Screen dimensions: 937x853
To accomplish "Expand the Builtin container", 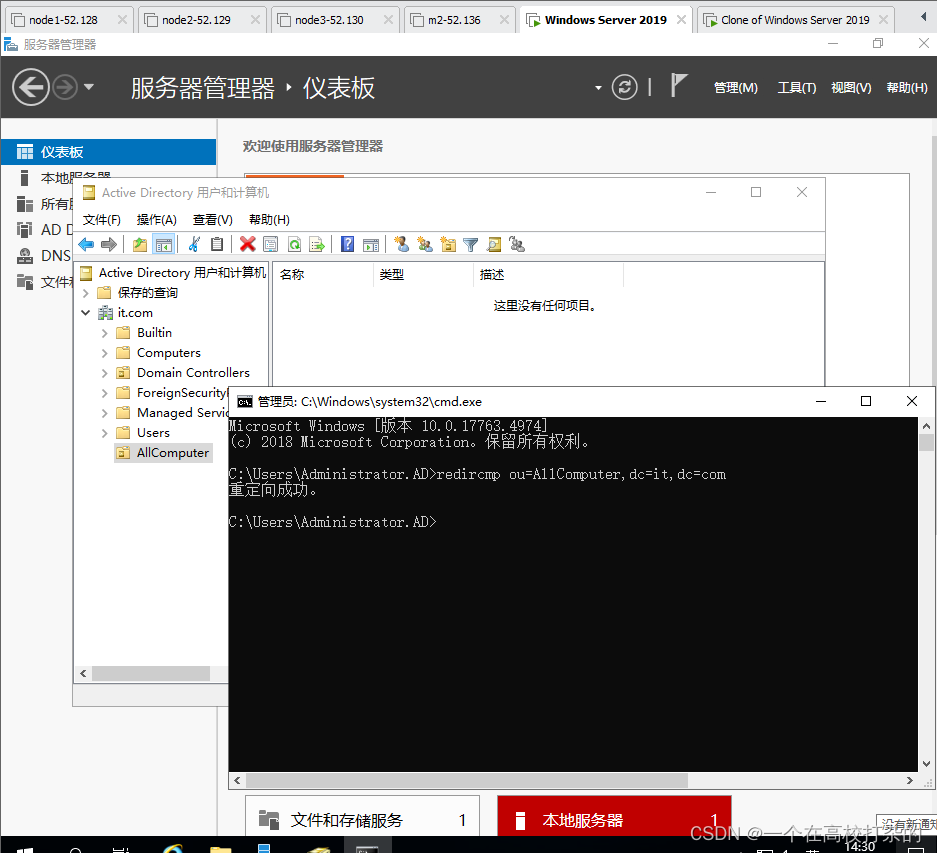I will 105,333.
